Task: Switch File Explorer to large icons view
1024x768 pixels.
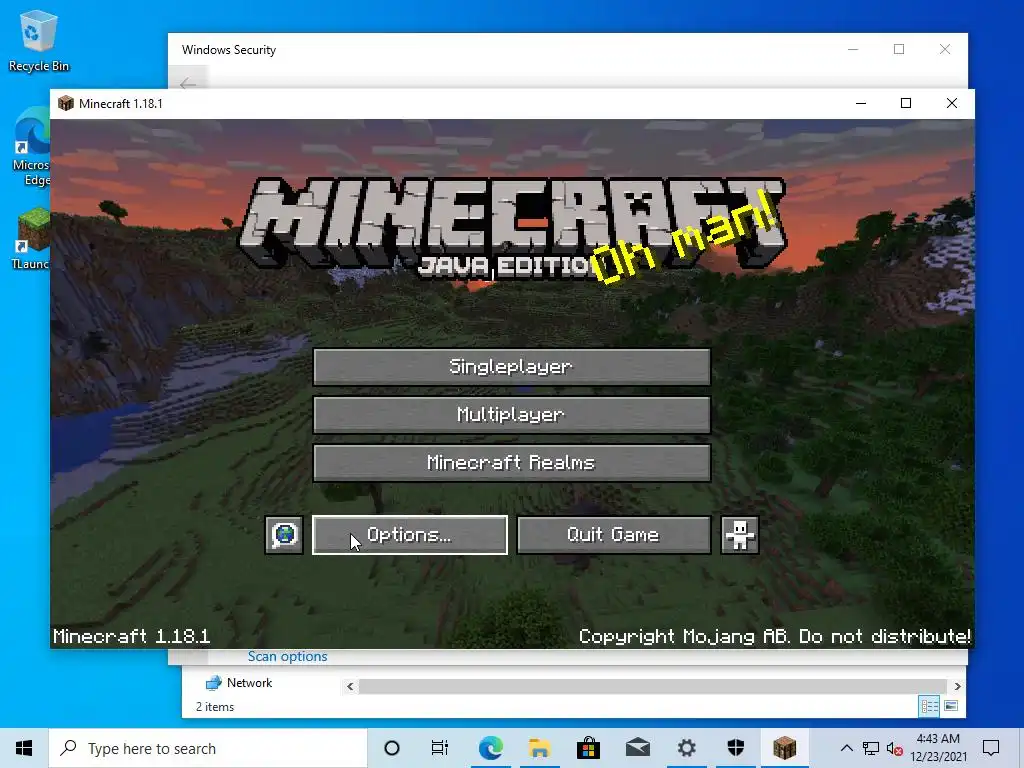Action: [952, 706]
